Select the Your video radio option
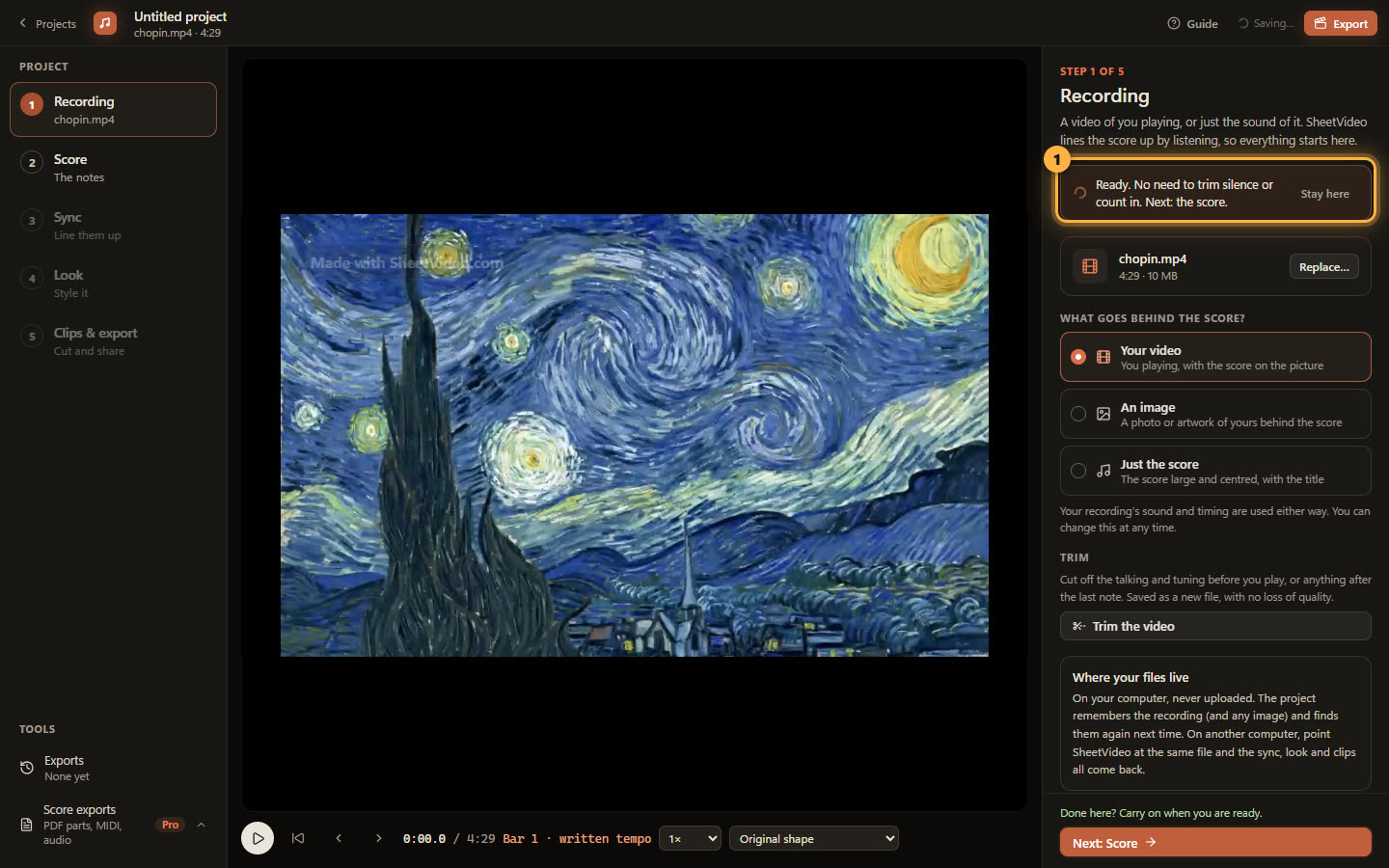 tap(1078, 357)
